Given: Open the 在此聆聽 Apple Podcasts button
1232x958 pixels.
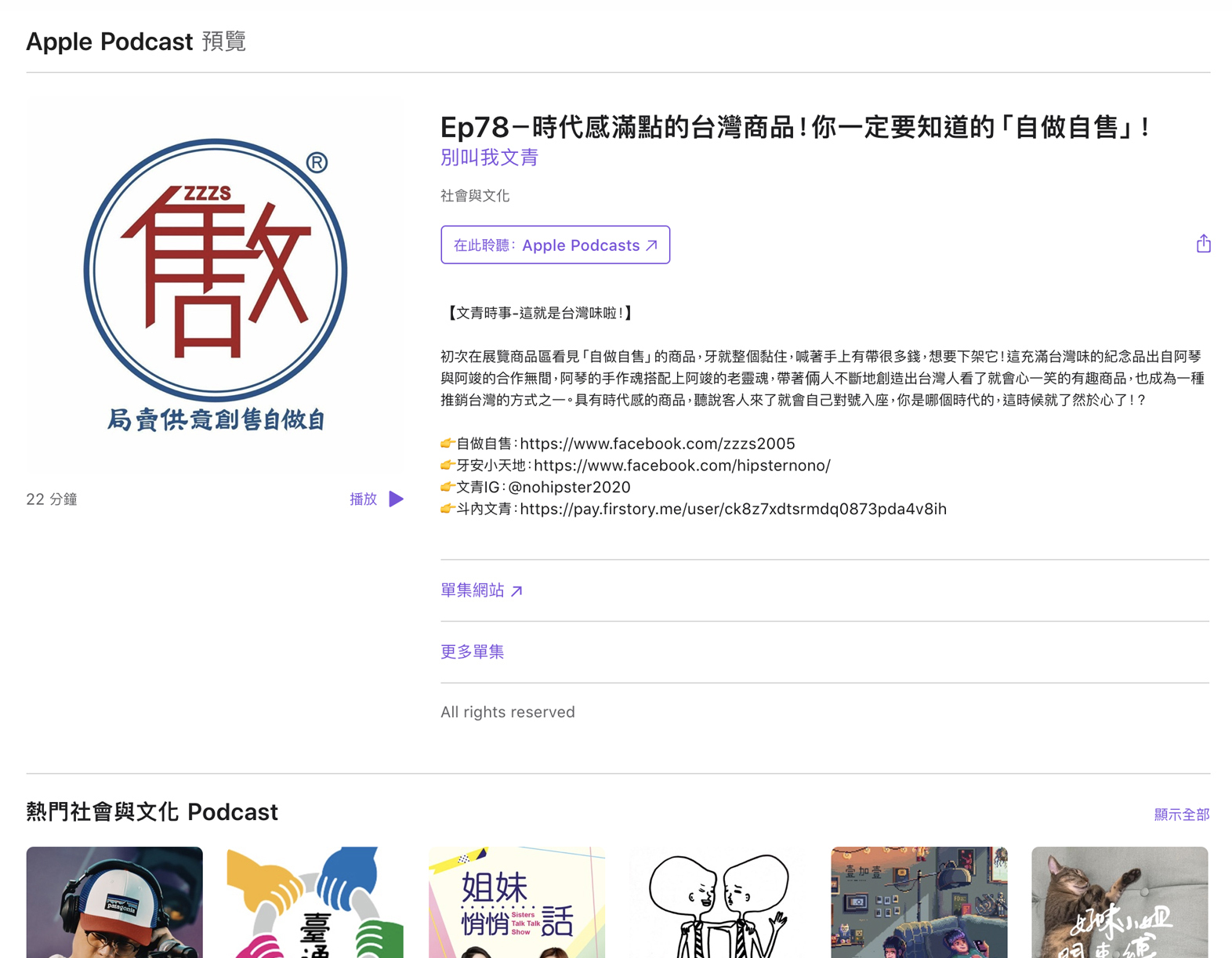Looking at the screenshot, I should [555, 245].
